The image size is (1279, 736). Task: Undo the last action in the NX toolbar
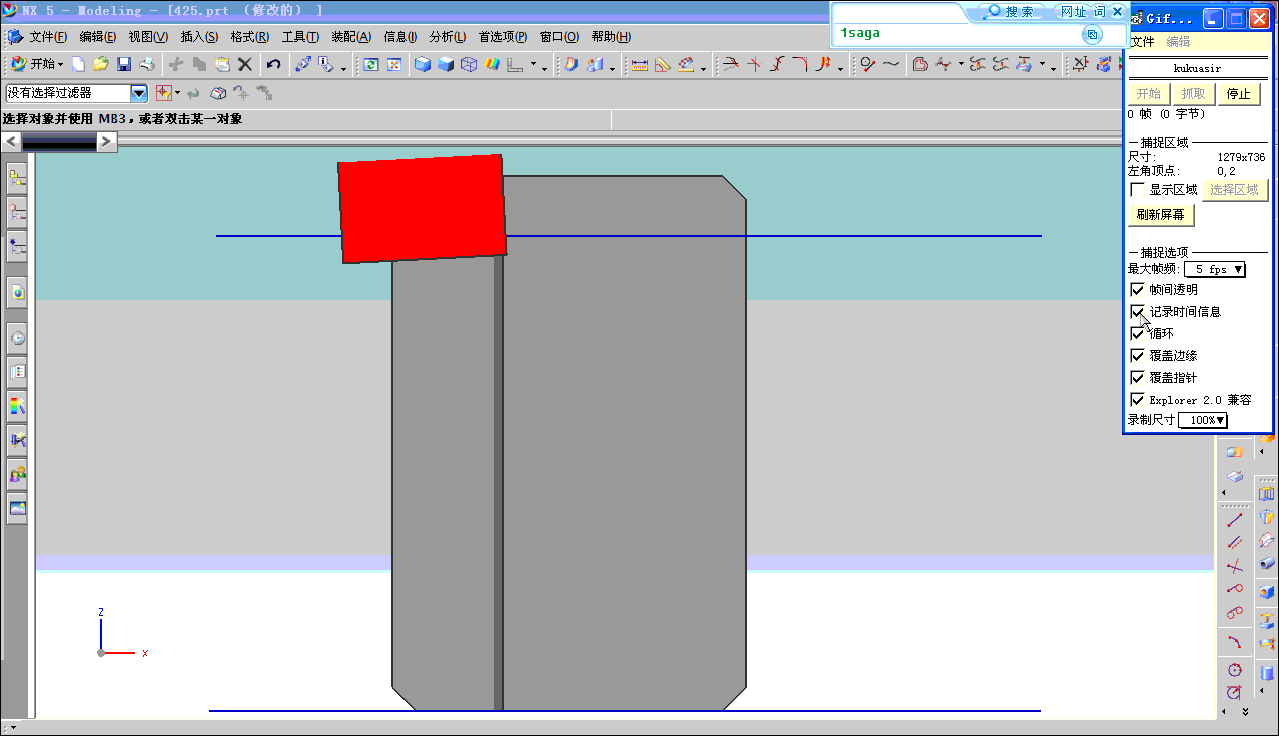(273, 64)
